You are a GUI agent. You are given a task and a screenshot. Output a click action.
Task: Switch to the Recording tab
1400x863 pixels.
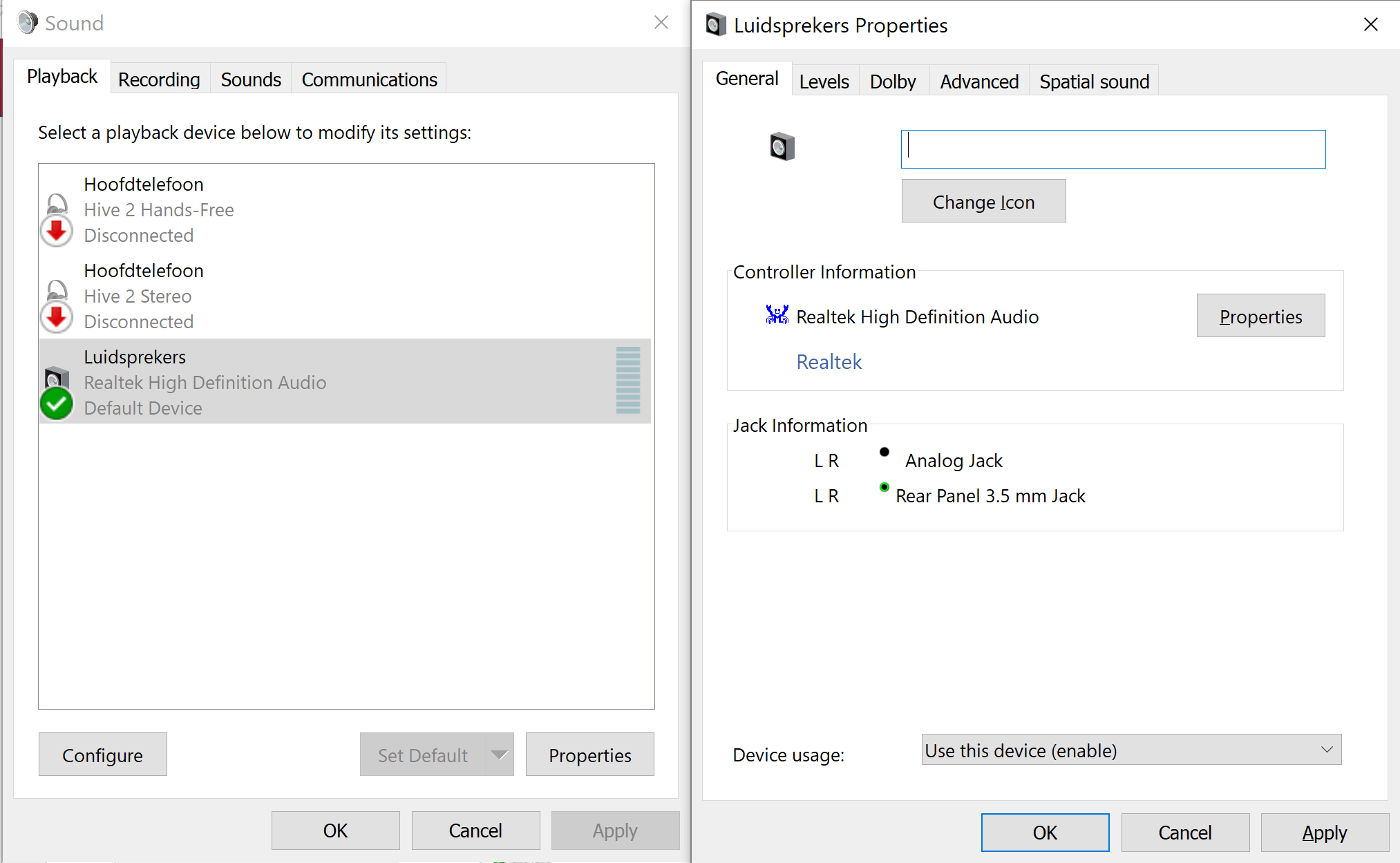pos(159,79)
